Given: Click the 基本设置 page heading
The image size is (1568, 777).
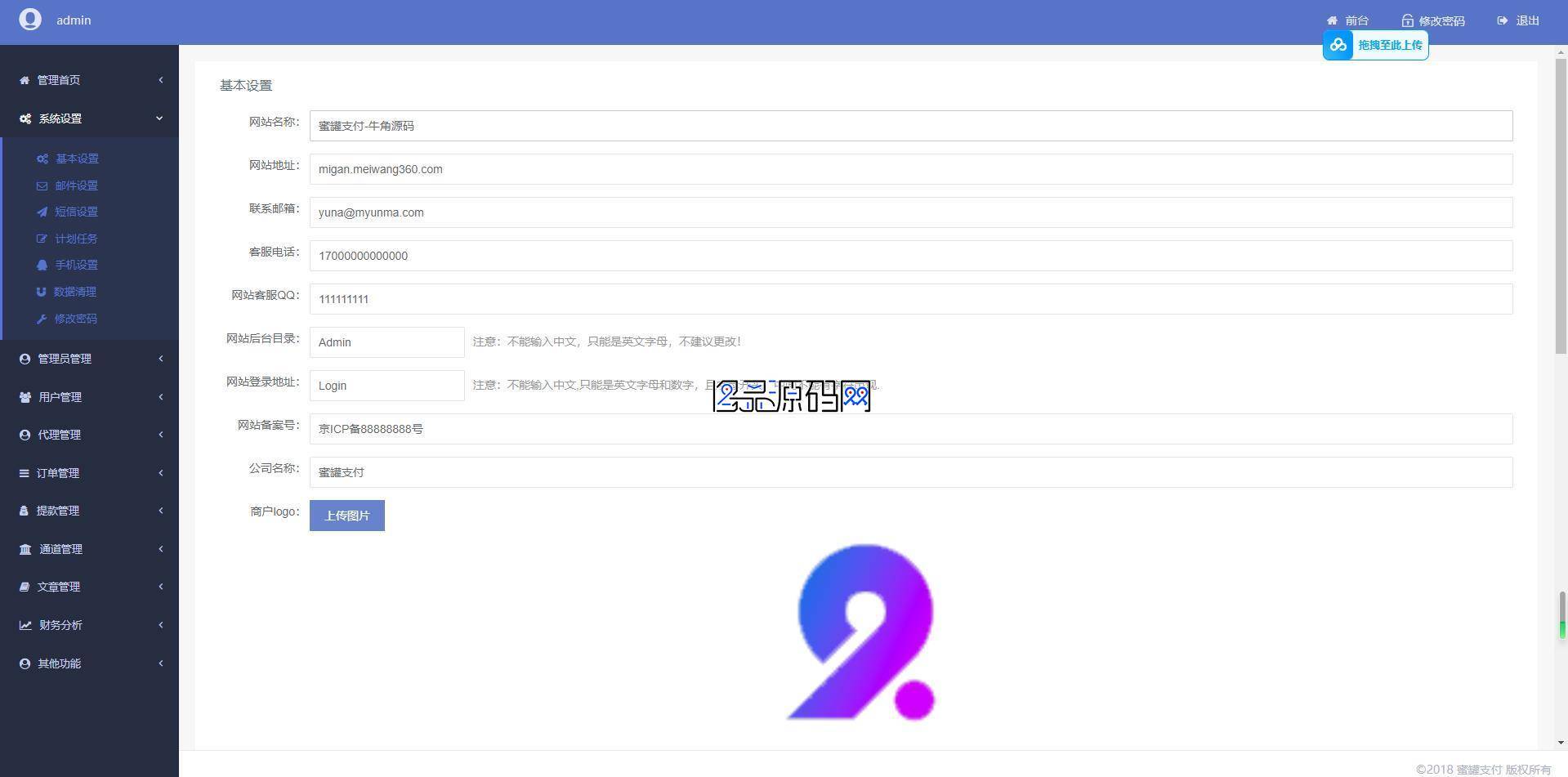Looking at the screenshot, I should pyautogui.click(x=246, y=85).
